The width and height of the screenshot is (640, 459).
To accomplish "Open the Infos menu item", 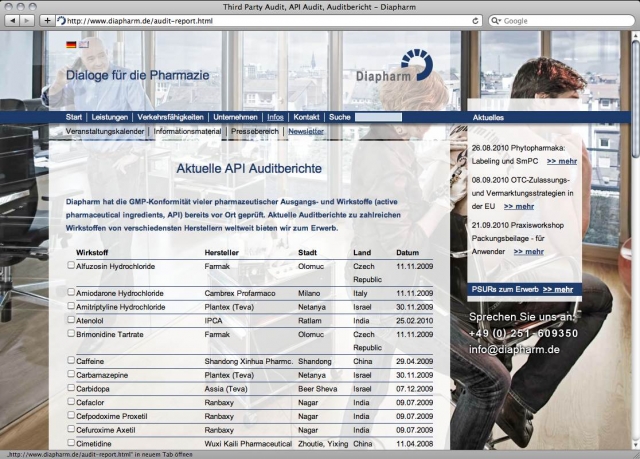I will click(x=275, y=118).
